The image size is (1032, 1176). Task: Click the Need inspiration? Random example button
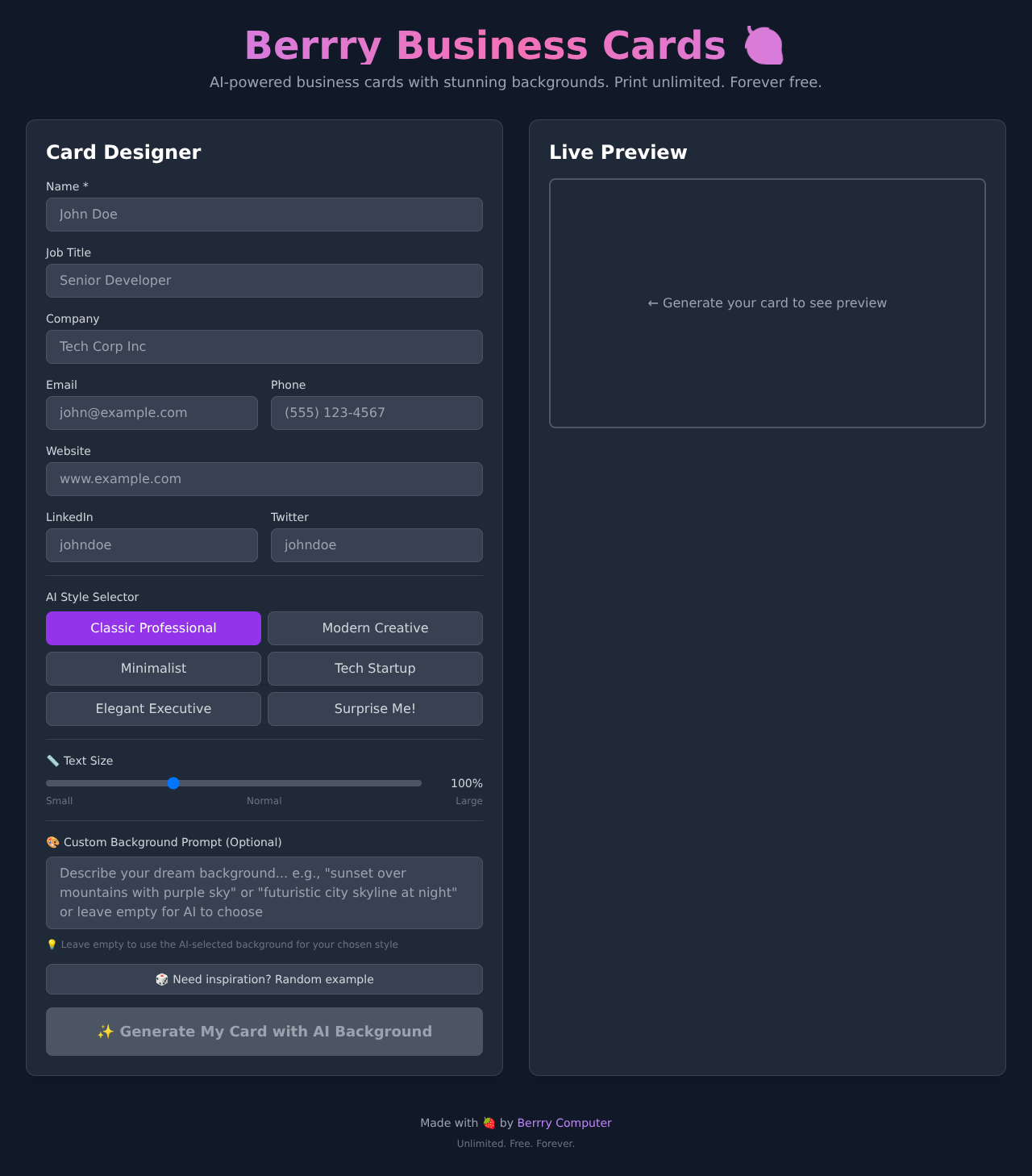pos(264,979)
